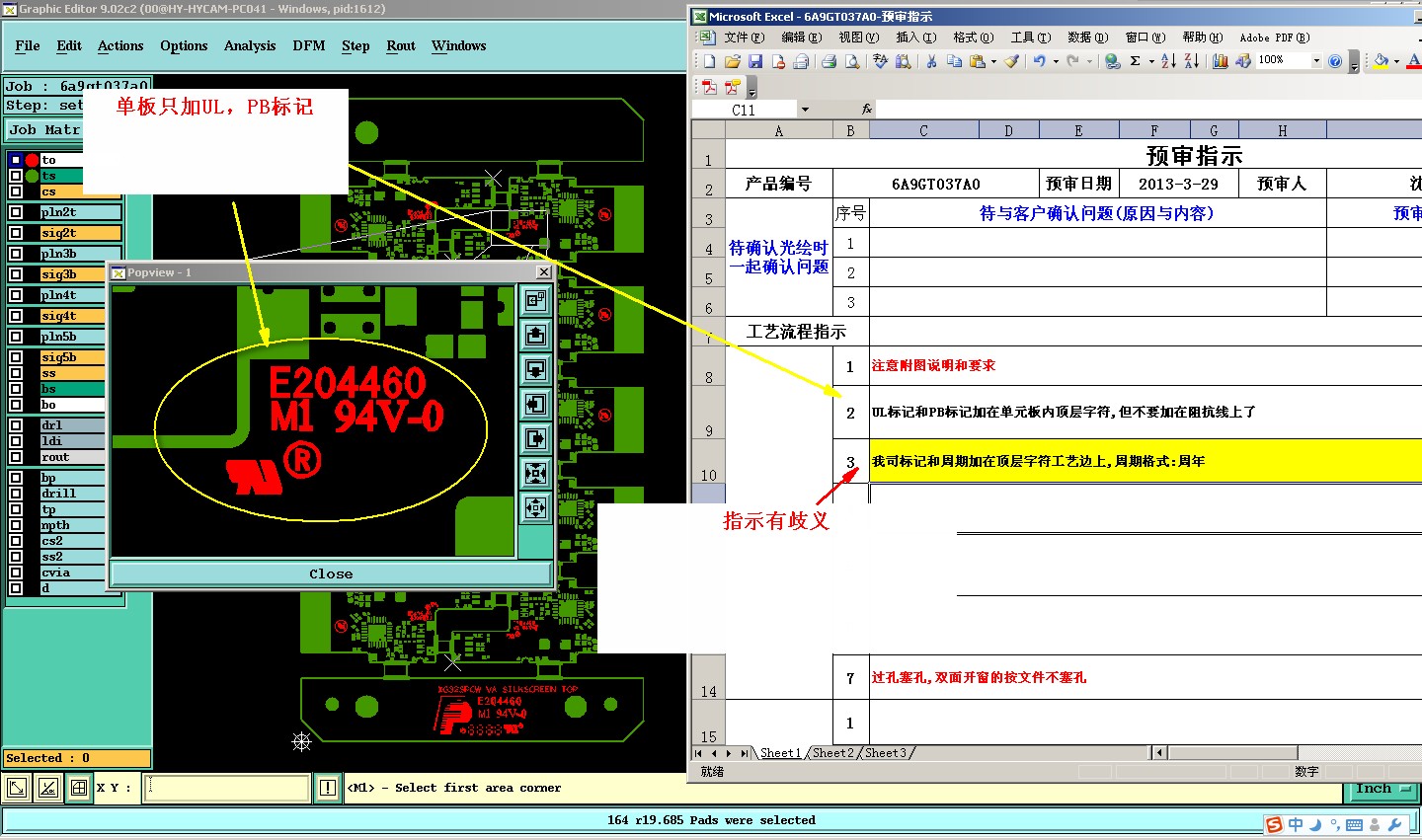Click Undo arrow icon in Excel
1422x840 pixels.
point(1039,61)
